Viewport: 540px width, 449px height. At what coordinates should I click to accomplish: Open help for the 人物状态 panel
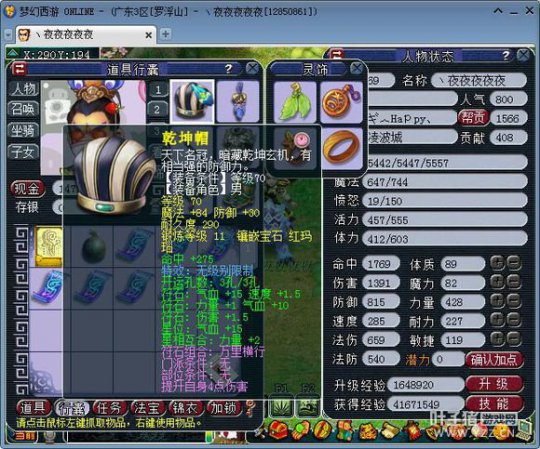click(x=506, y=55)
